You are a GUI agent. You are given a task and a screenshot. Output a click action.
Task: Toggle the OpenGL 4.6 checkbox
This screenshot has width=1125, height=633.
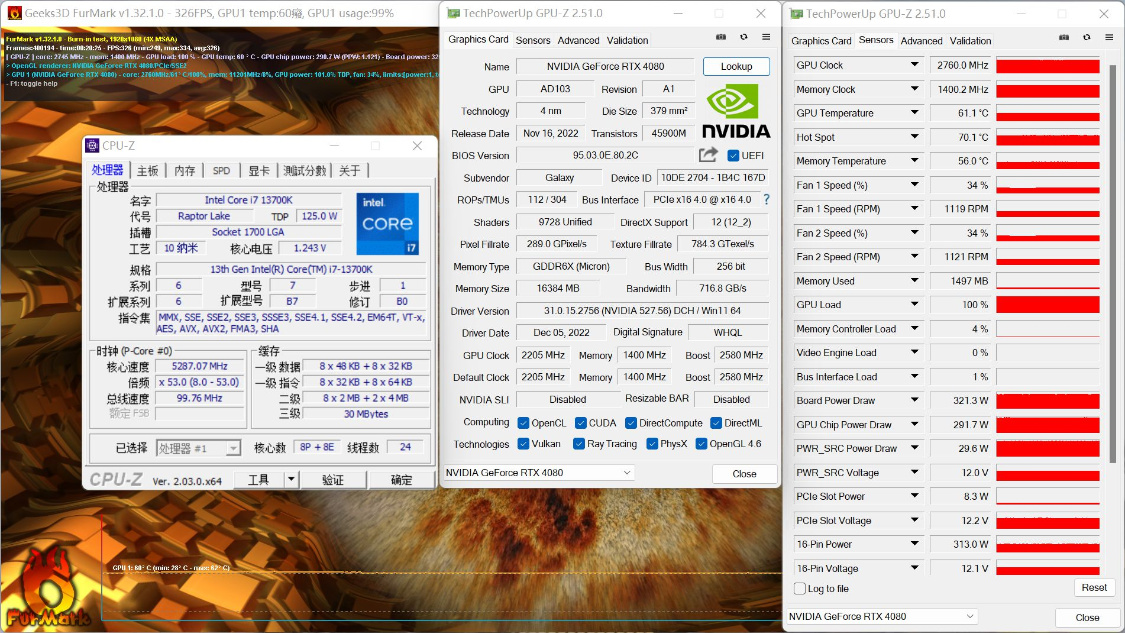(701, 444)
